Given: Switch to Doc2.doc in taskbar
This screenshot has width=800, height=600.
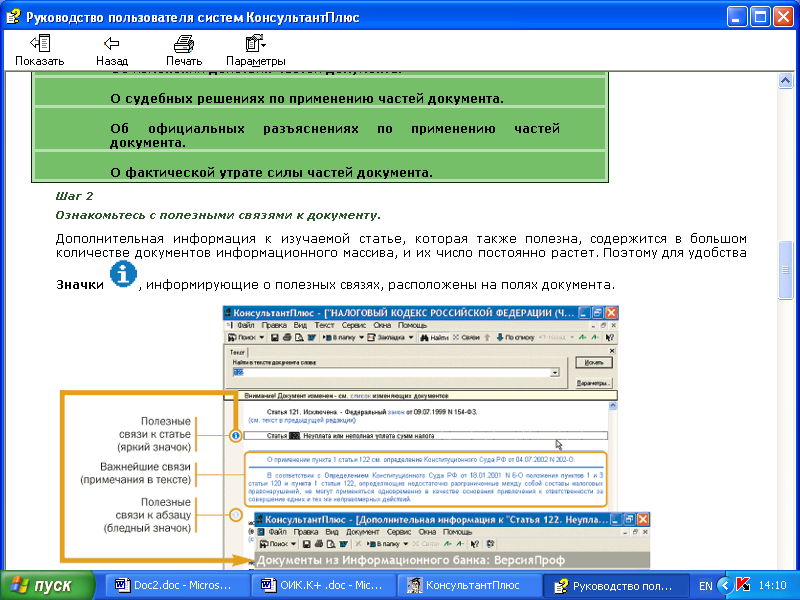Looking at the screenshot, I should tap(177, 585).
